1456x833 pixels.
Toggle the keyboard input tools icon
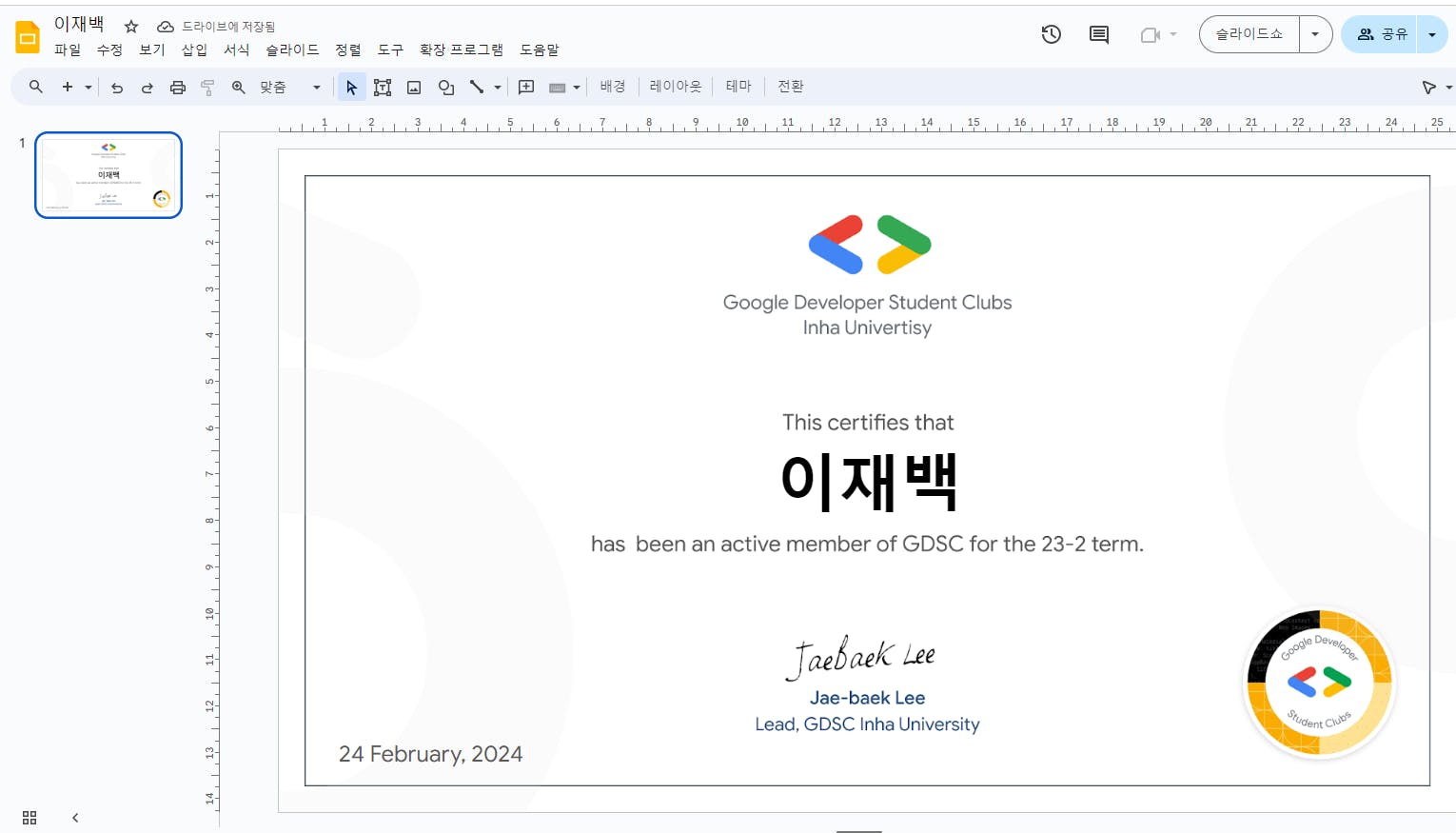coord(558,88)
